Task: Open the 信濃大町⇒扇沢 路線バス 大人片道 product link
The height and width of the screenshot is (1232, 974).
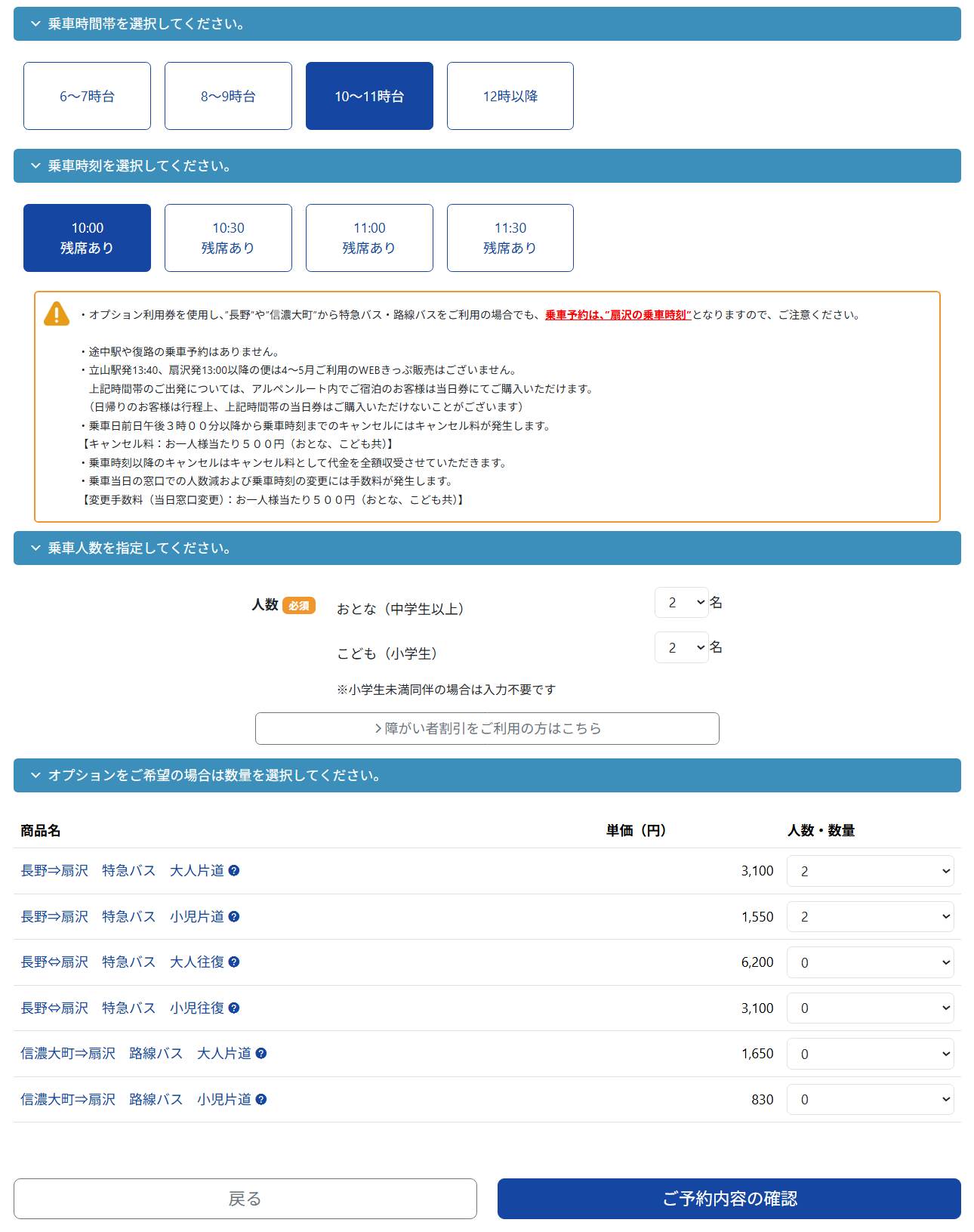Action: pos(136,1054)
